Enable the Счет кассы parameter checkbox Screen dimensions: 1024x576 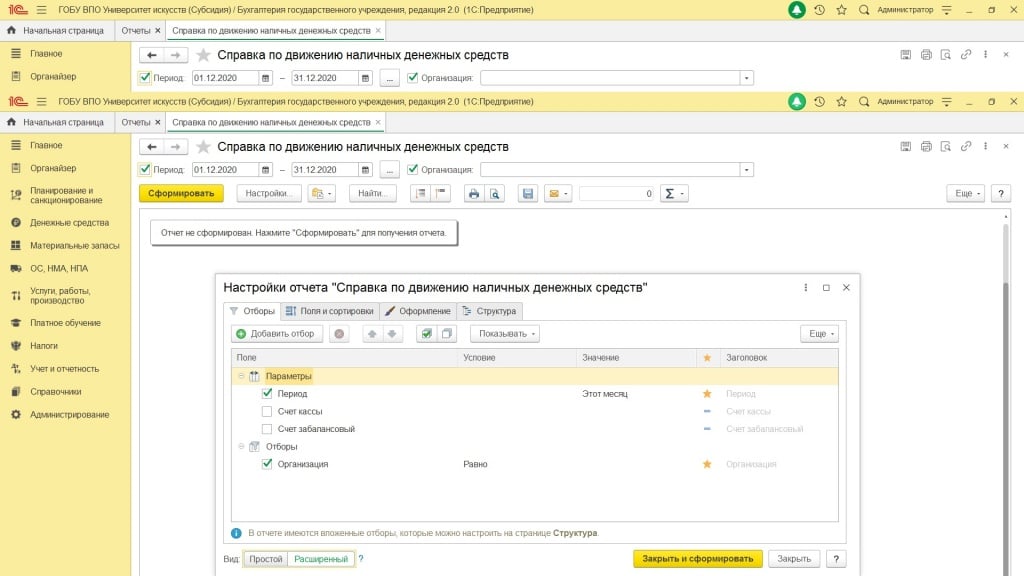267,411
